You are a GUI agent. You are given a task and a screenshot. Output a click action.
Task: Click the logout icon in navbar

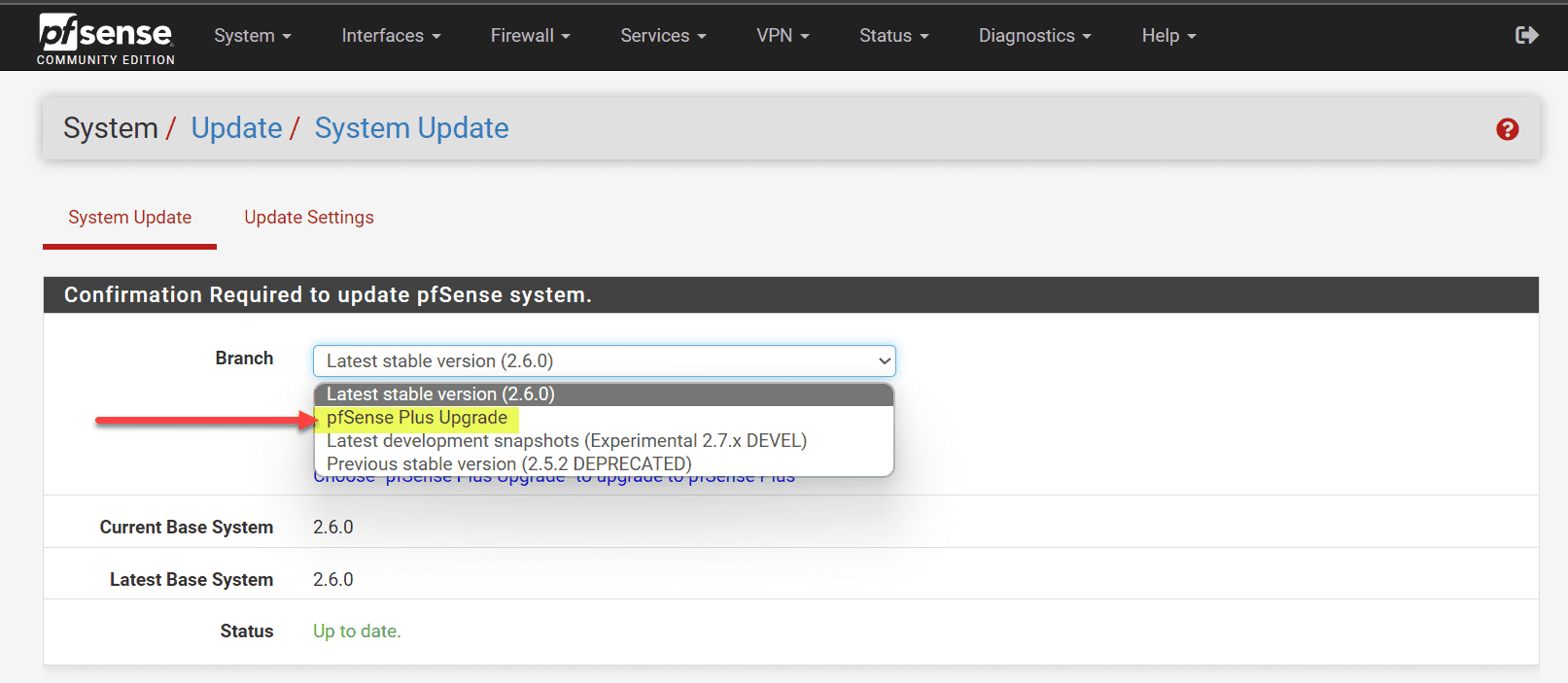[1526, 36]
